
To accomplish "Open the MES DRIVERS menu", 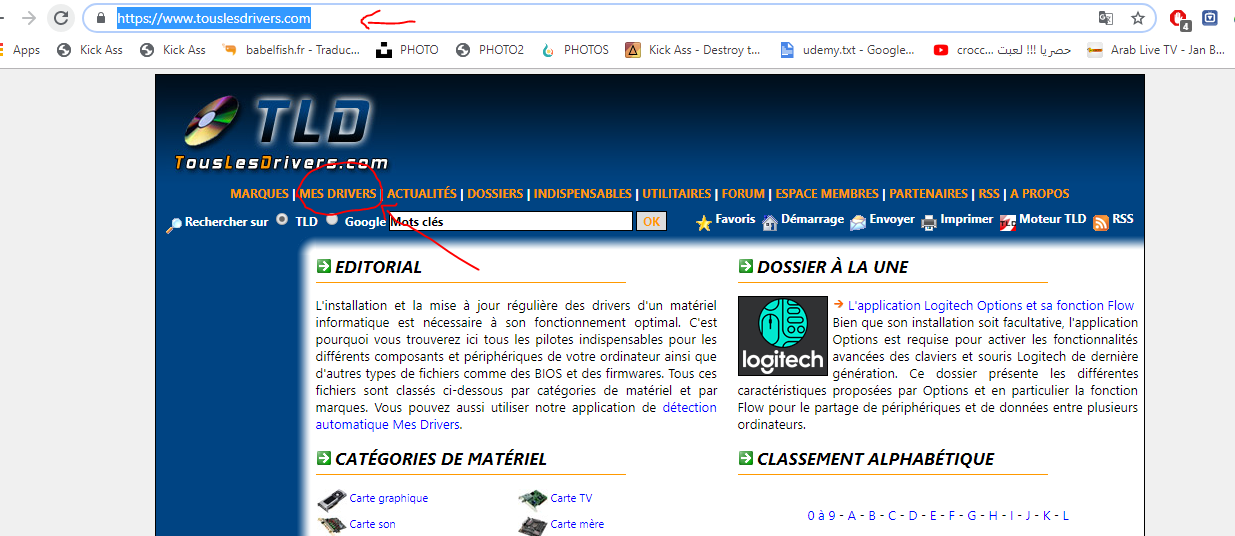I will pos(338,194).
